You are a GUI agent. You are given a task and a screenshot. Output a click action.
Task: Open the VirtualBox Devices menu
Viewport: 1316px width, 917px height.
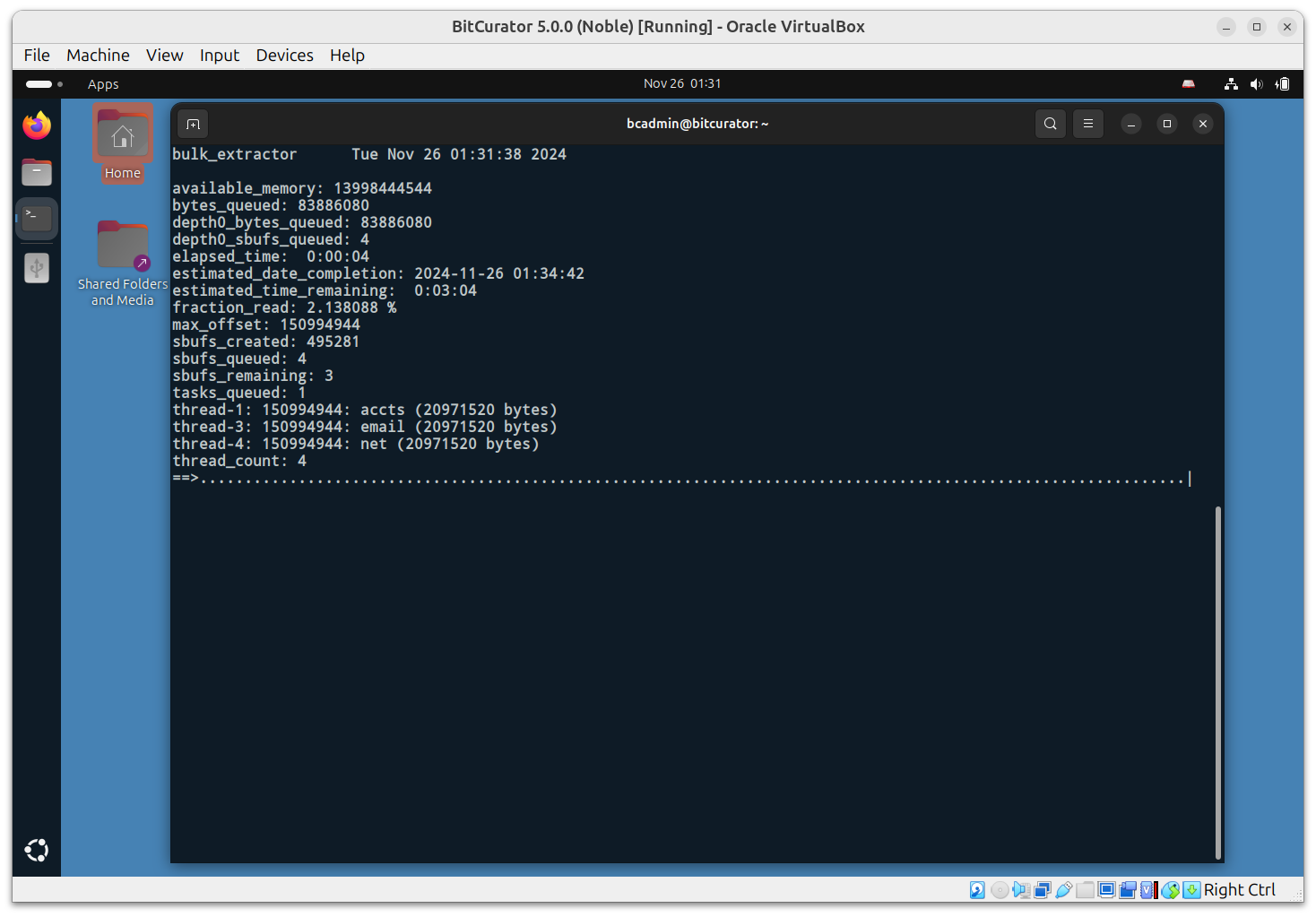(x=285, y=56)
